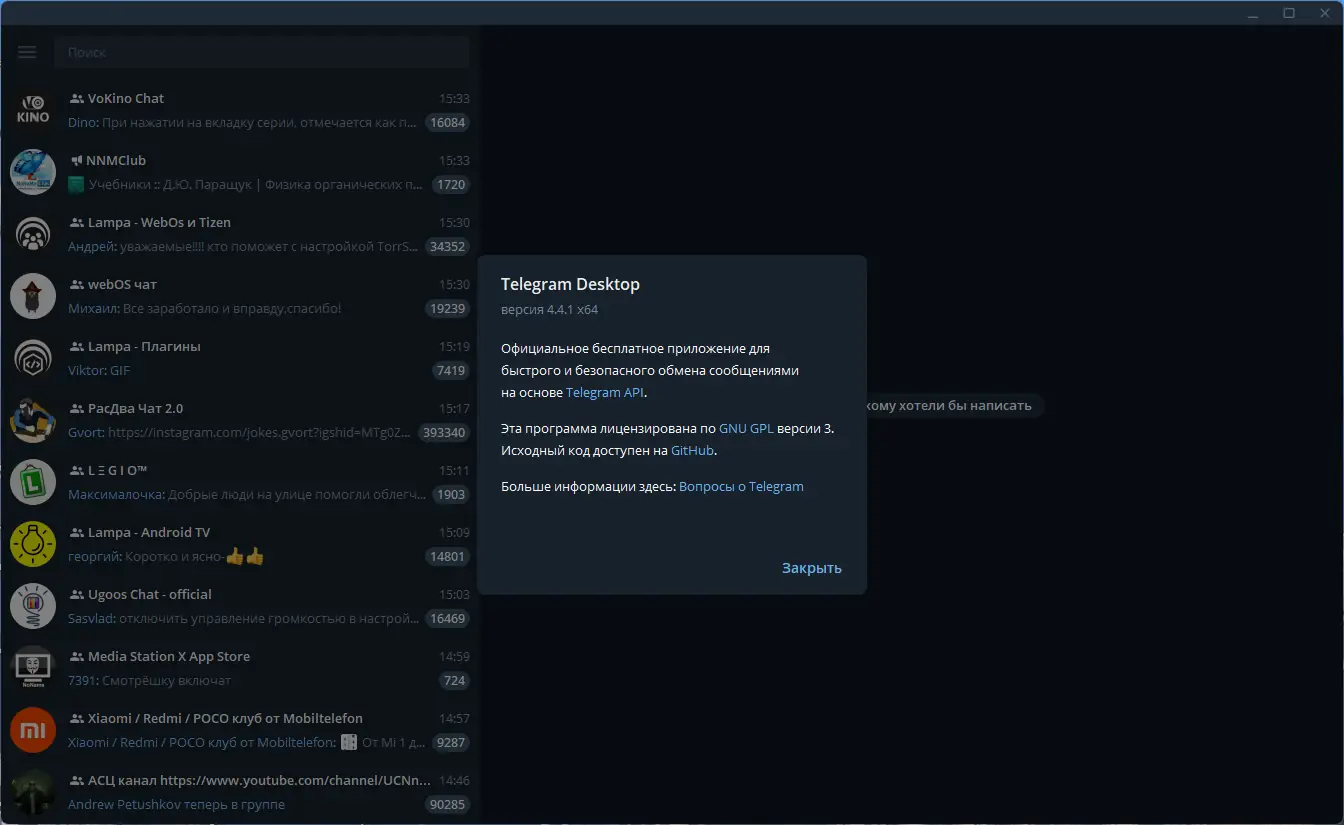Screen dimensions: 1344x825
Task: Click the Ugoos Chat - official avatar
Action: coord(33,606)
